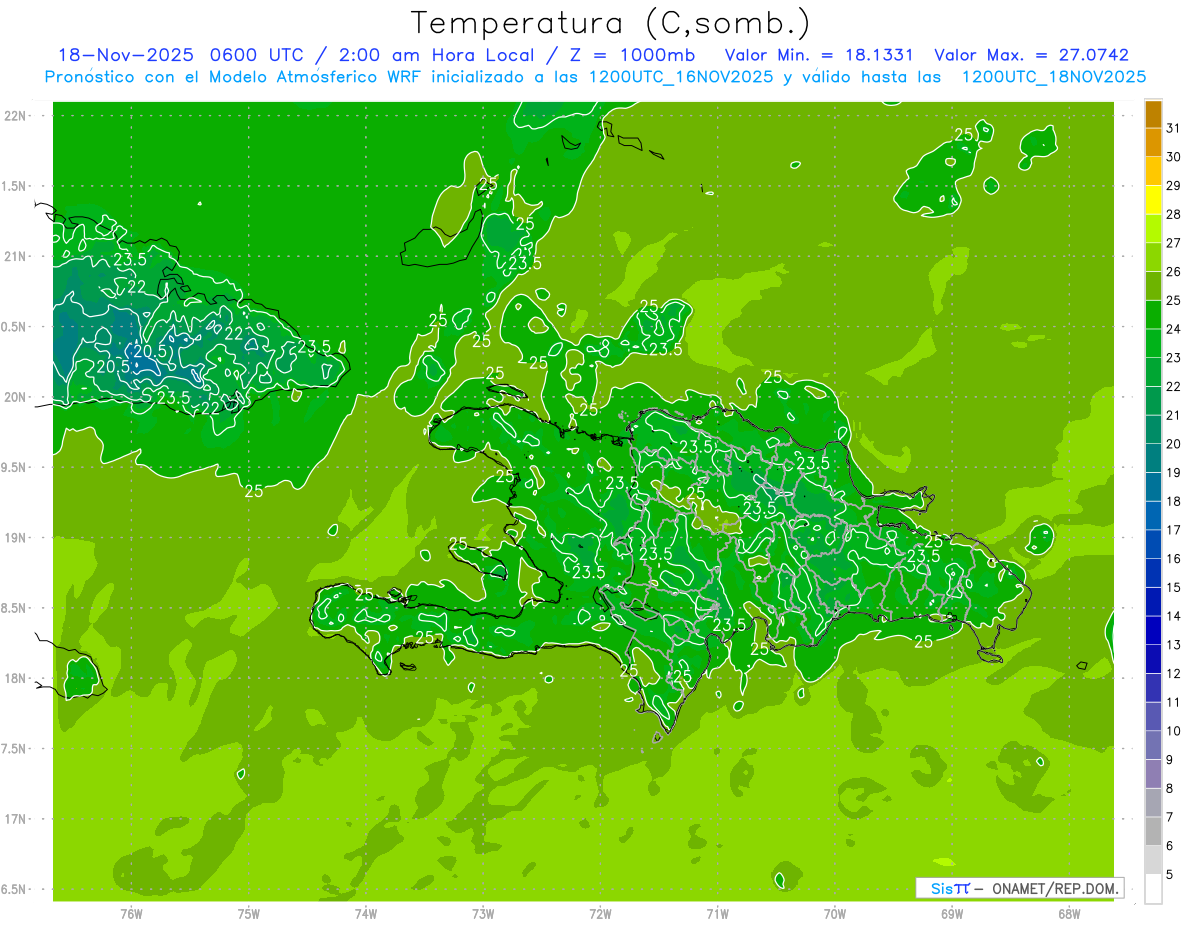Click the 21N latitude axis label
Screen dimensions: 1200x927
pyautogui.click(x=16, y=257)
